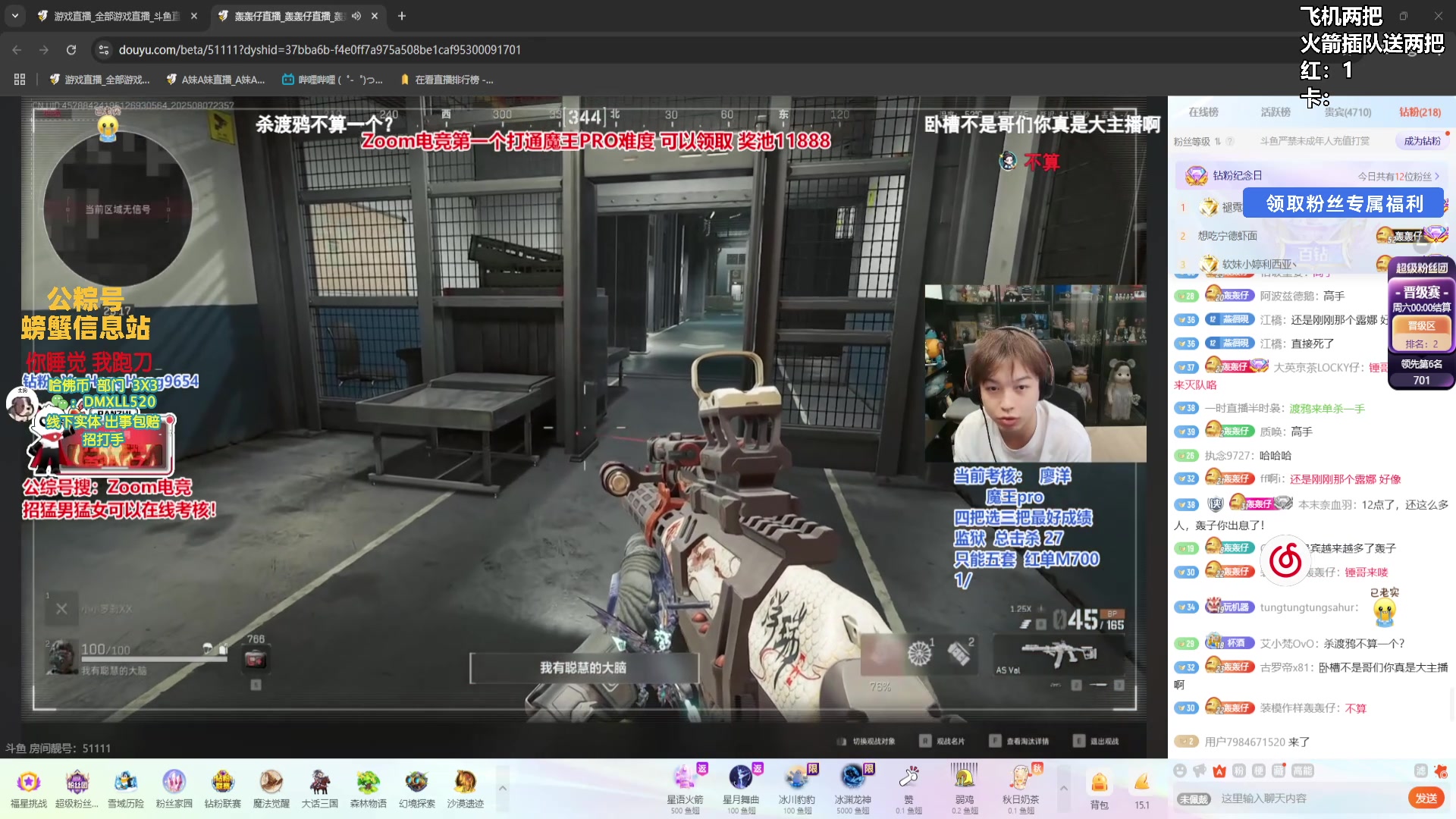Send the 星语火箭 gift
Image resolution: width=1456 pixels, height=819 pixels.
click(685, 789)
